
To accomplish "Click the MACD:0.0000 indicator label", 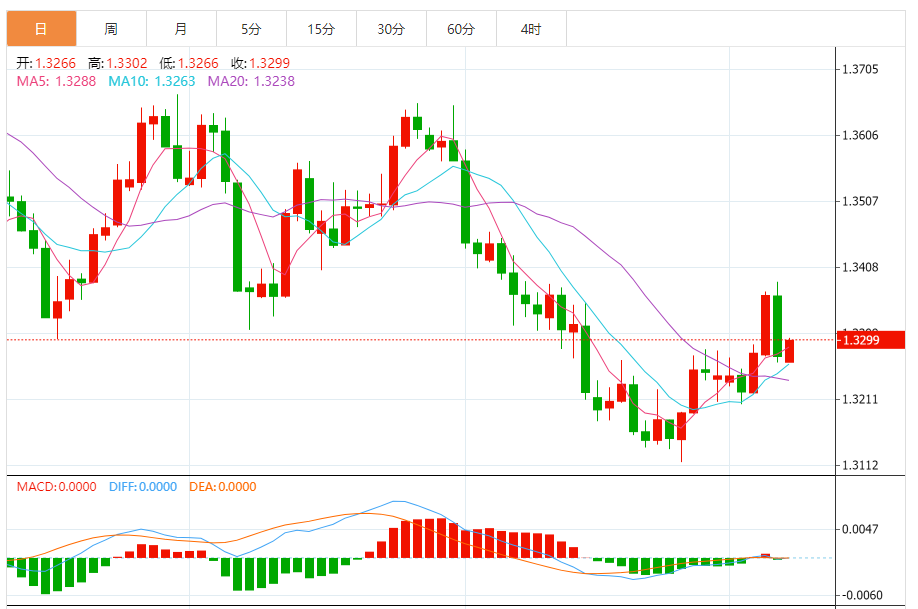I will coord(56,487).
